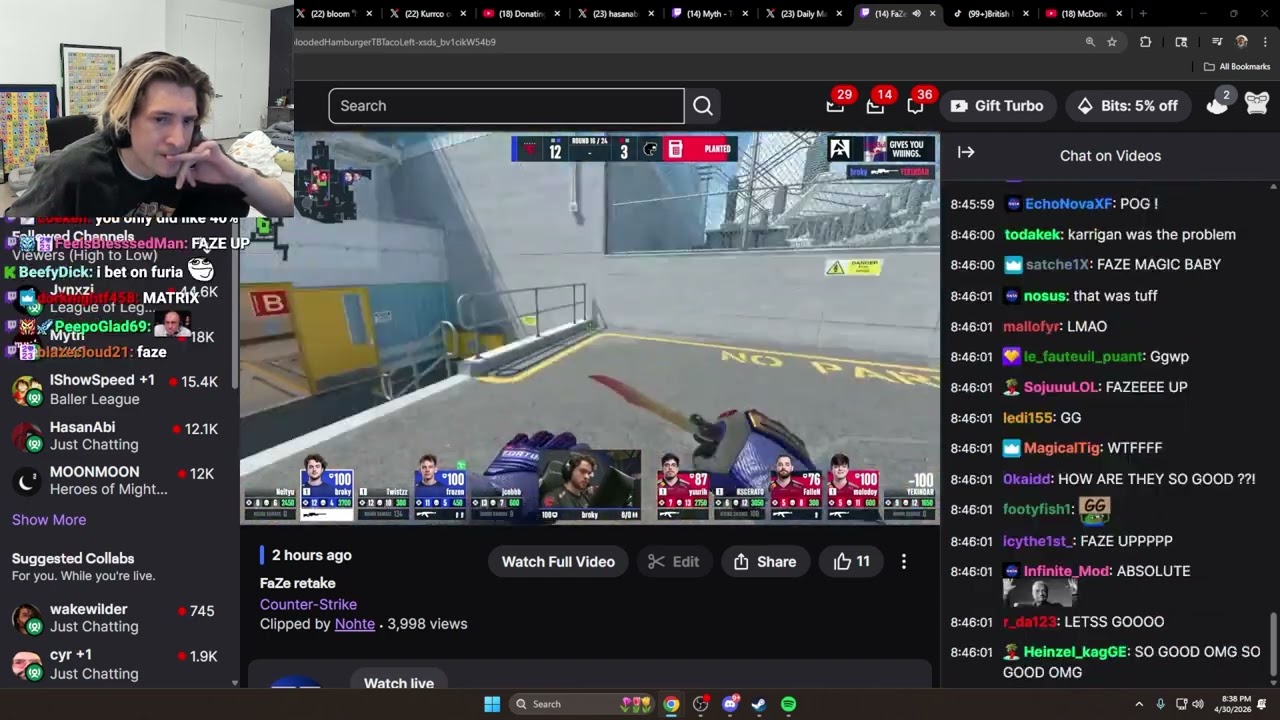Screen dimensions: 1280x720
Task: Open Spotify from the taskbar
Action: pos(788,704)
